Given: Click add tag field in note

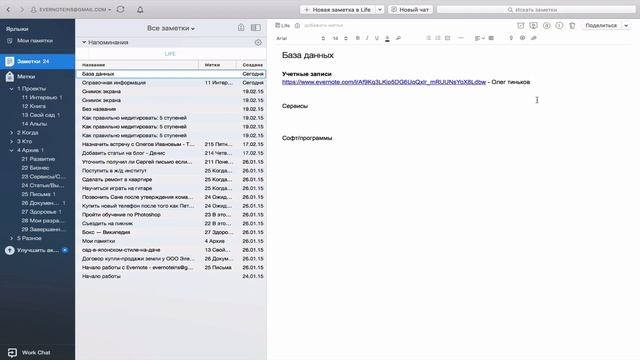Looking at the screenshot, I should 323,25.
